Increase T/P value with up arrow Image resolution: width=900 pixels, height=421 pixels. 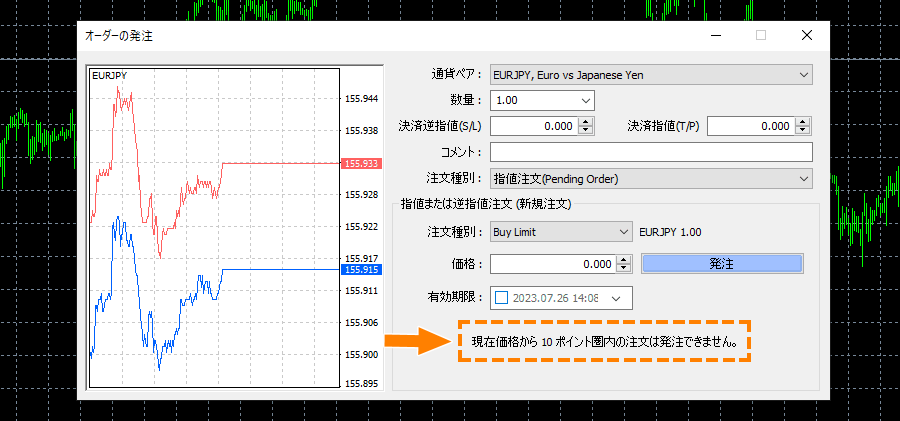[803, 122]
